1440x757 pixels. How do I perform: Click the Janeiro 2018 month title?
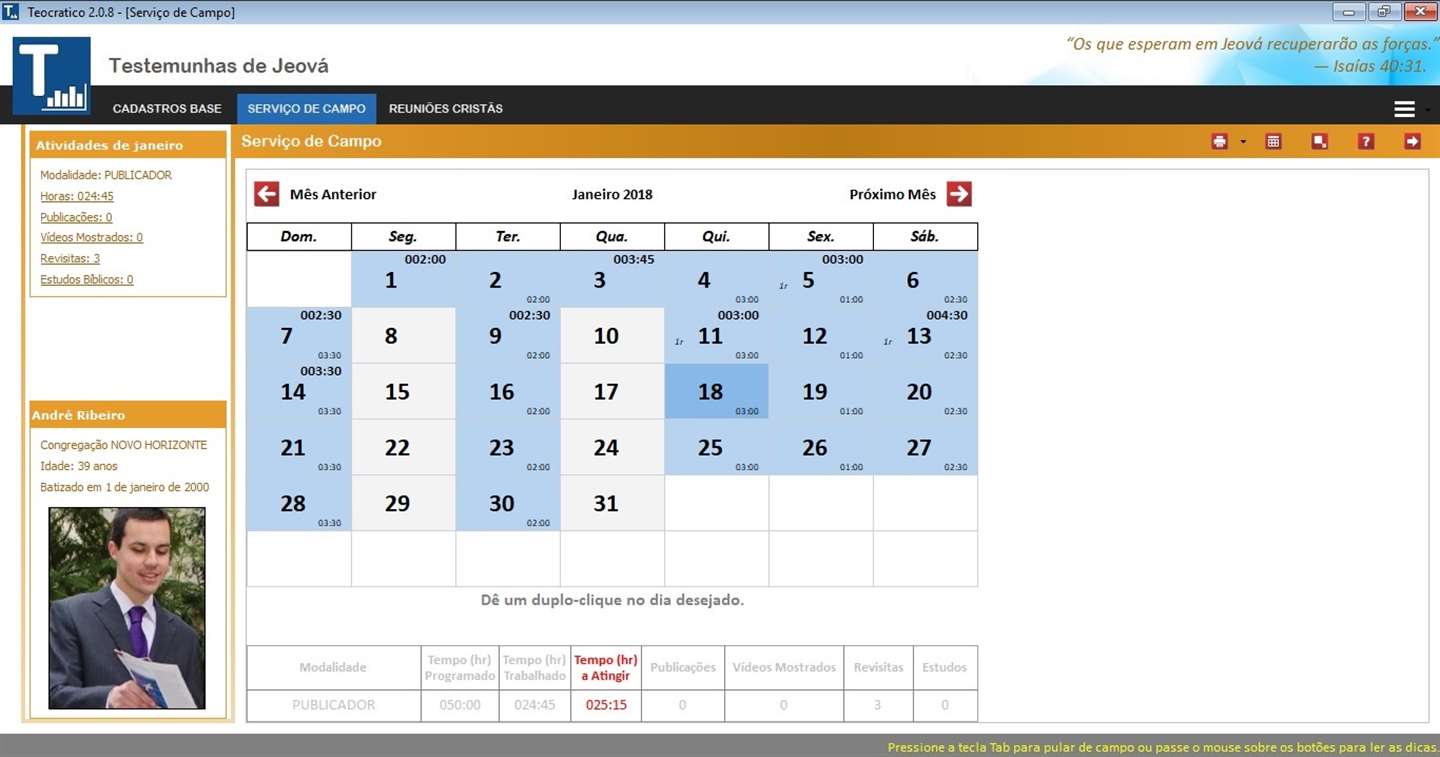click(612, 195)
